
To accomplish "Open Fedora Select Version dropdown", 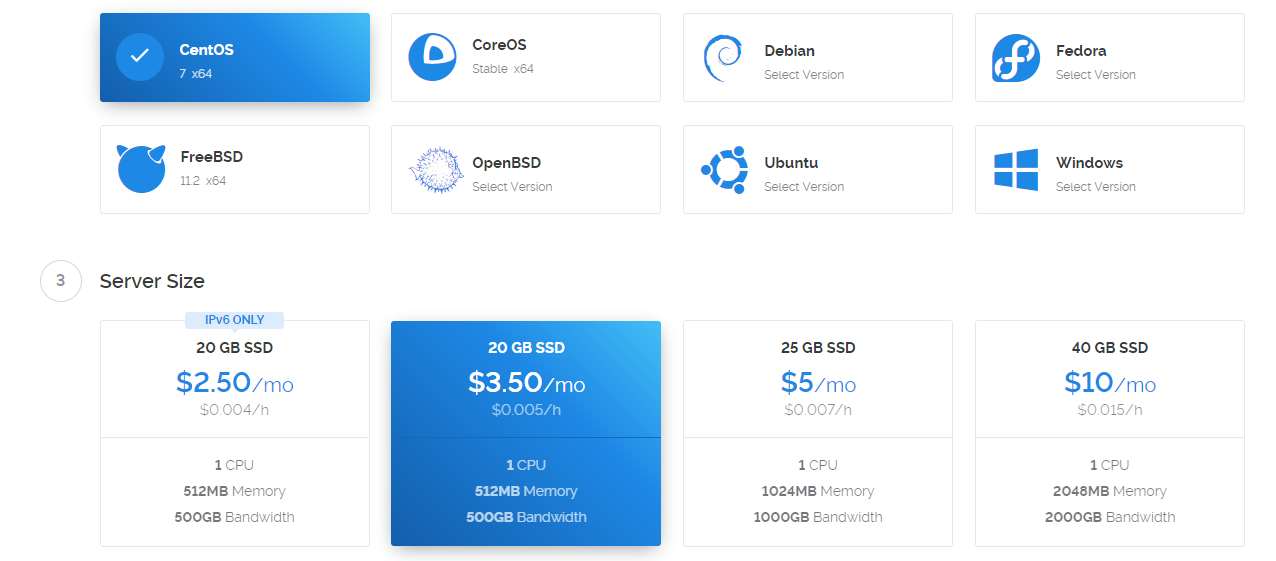I will 1096,75.
